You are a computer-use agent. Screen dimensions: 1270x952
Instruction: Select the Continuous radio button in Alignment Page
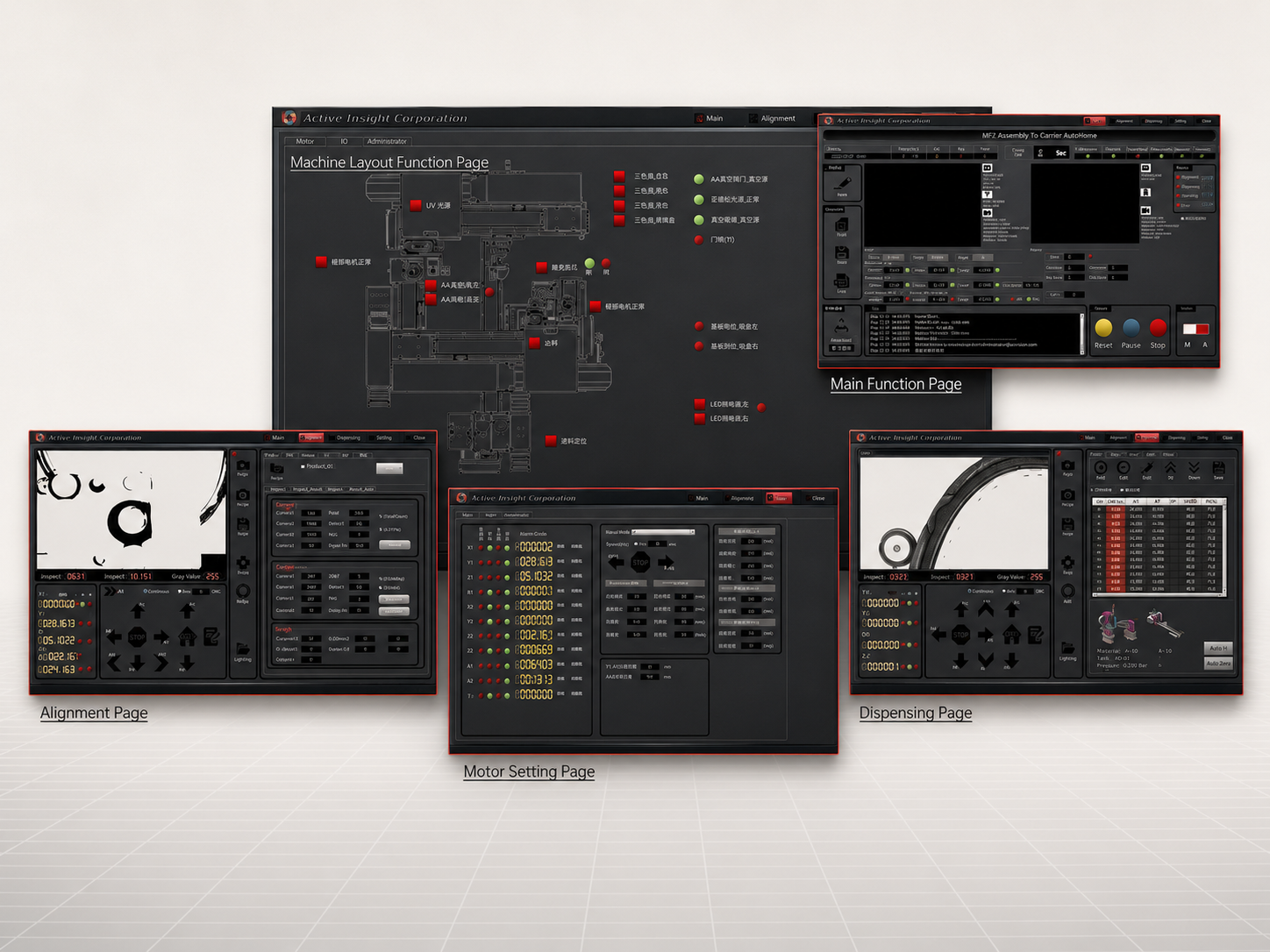click(146, 591)
